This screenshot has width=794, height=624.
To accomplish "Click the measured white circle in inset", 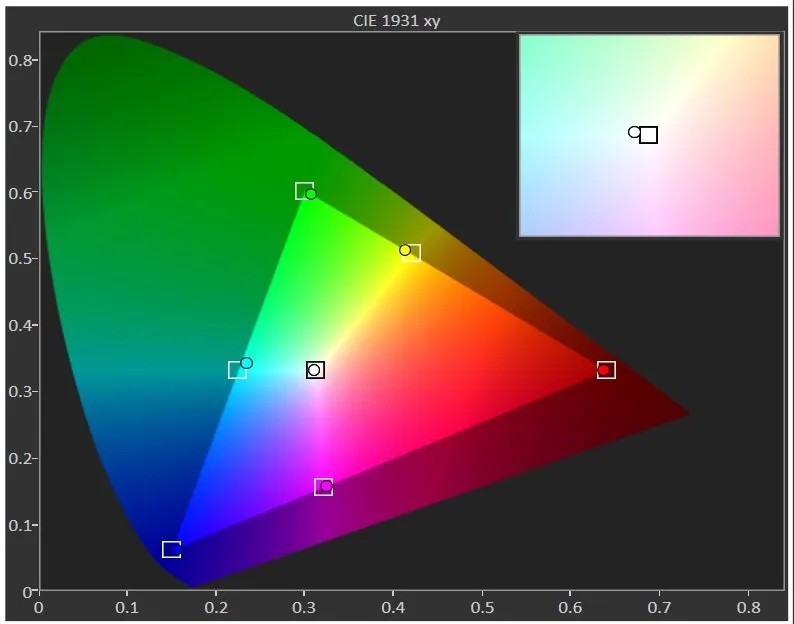I will coord(634,132).
